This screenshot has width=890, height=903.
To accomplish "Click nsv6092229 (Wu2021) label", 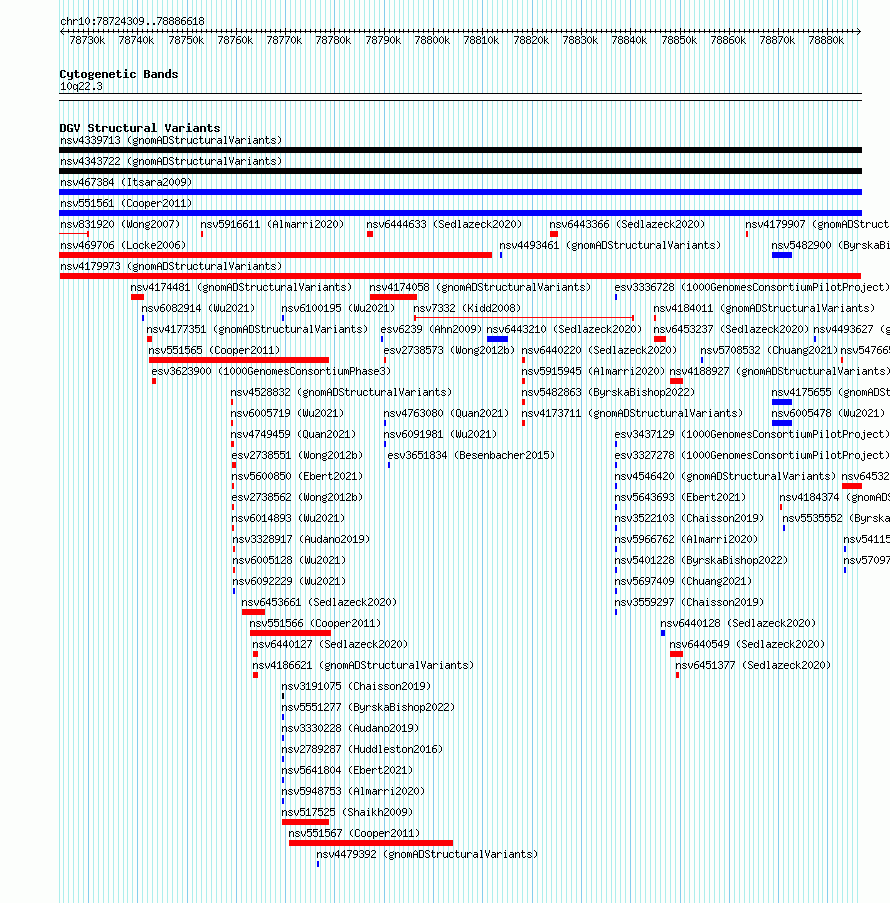I will coord(289,582).
